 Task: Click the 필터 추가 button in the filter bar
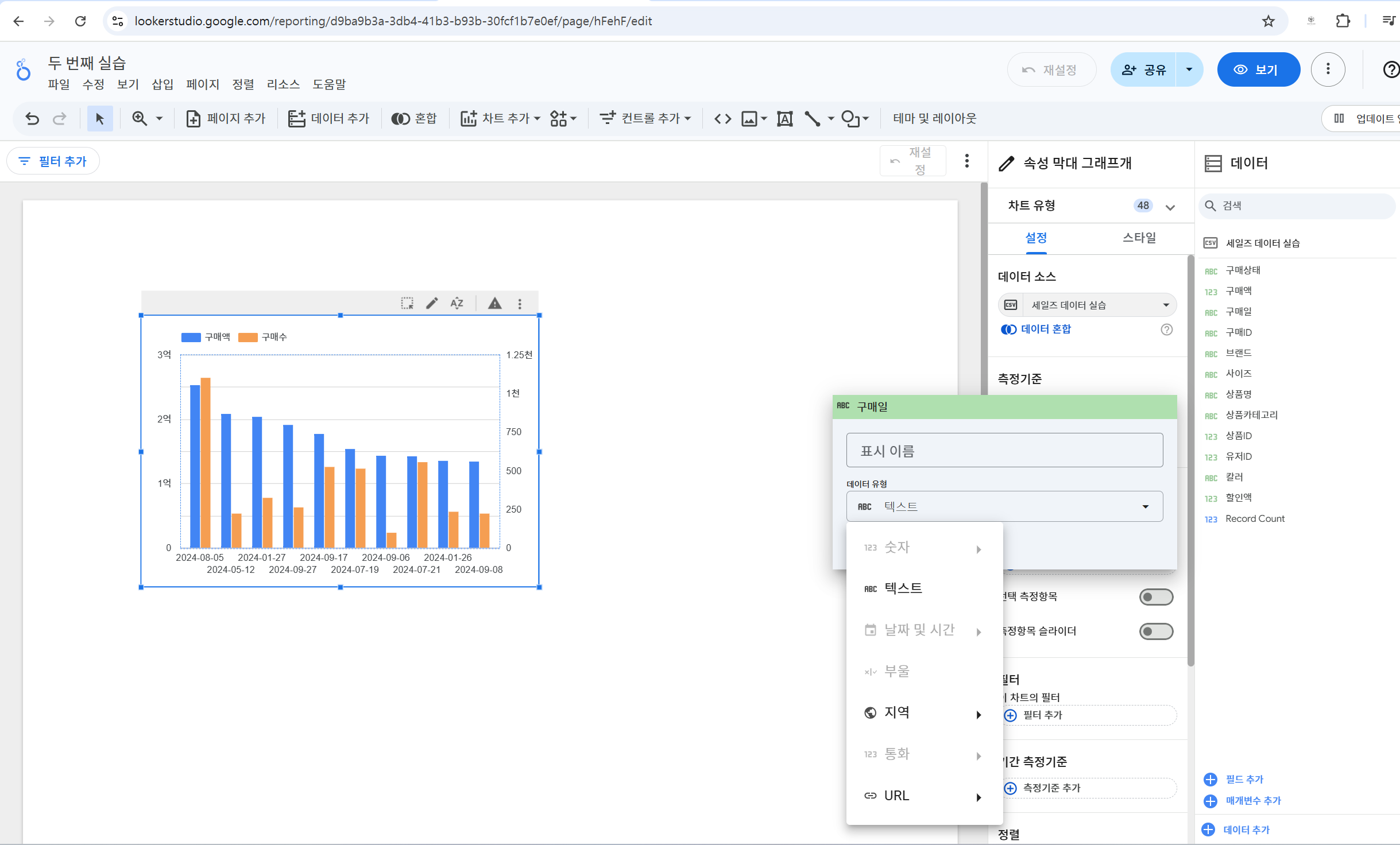click(x=53, y=161)
